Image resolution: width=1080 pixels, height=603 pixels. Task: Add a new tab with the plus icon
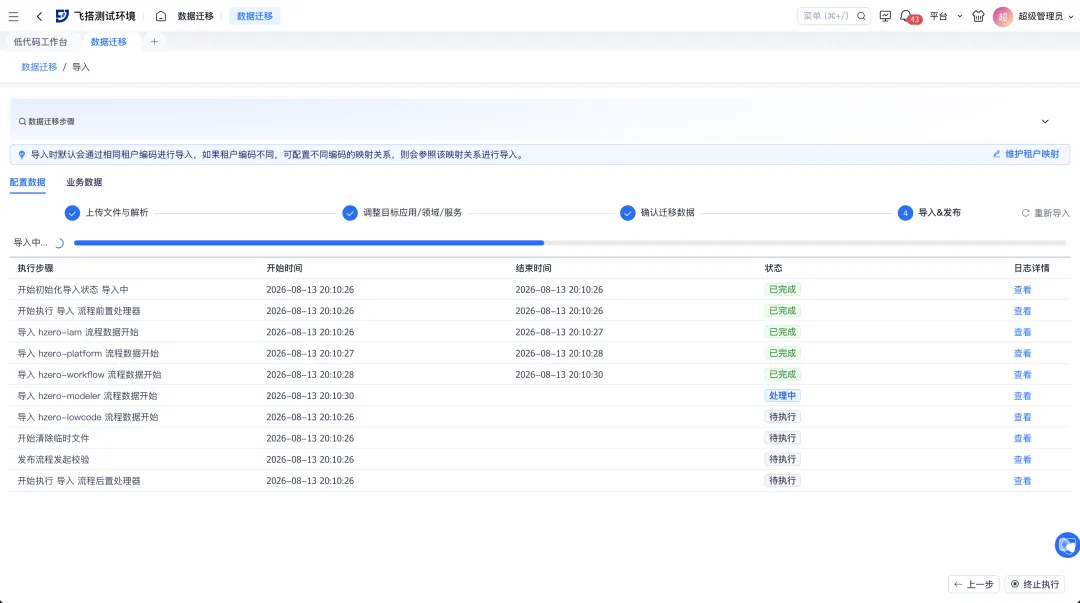coord(154,42)
